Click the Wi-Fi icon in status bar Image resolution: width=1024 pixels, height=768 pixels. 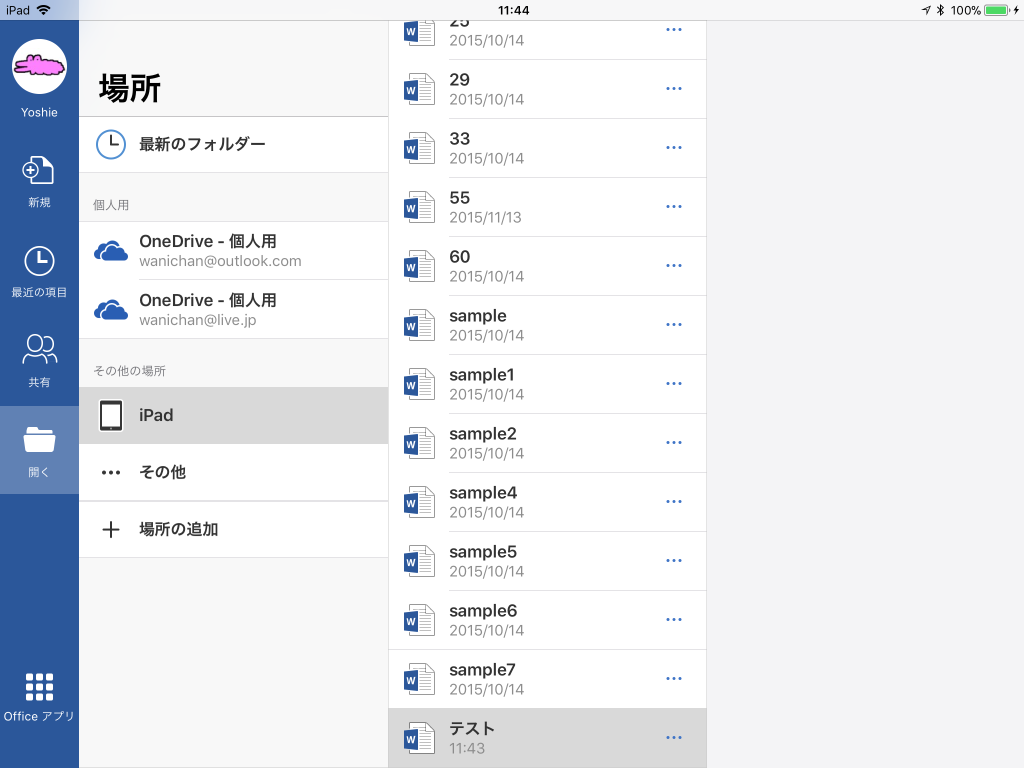(x=44, y=10)
